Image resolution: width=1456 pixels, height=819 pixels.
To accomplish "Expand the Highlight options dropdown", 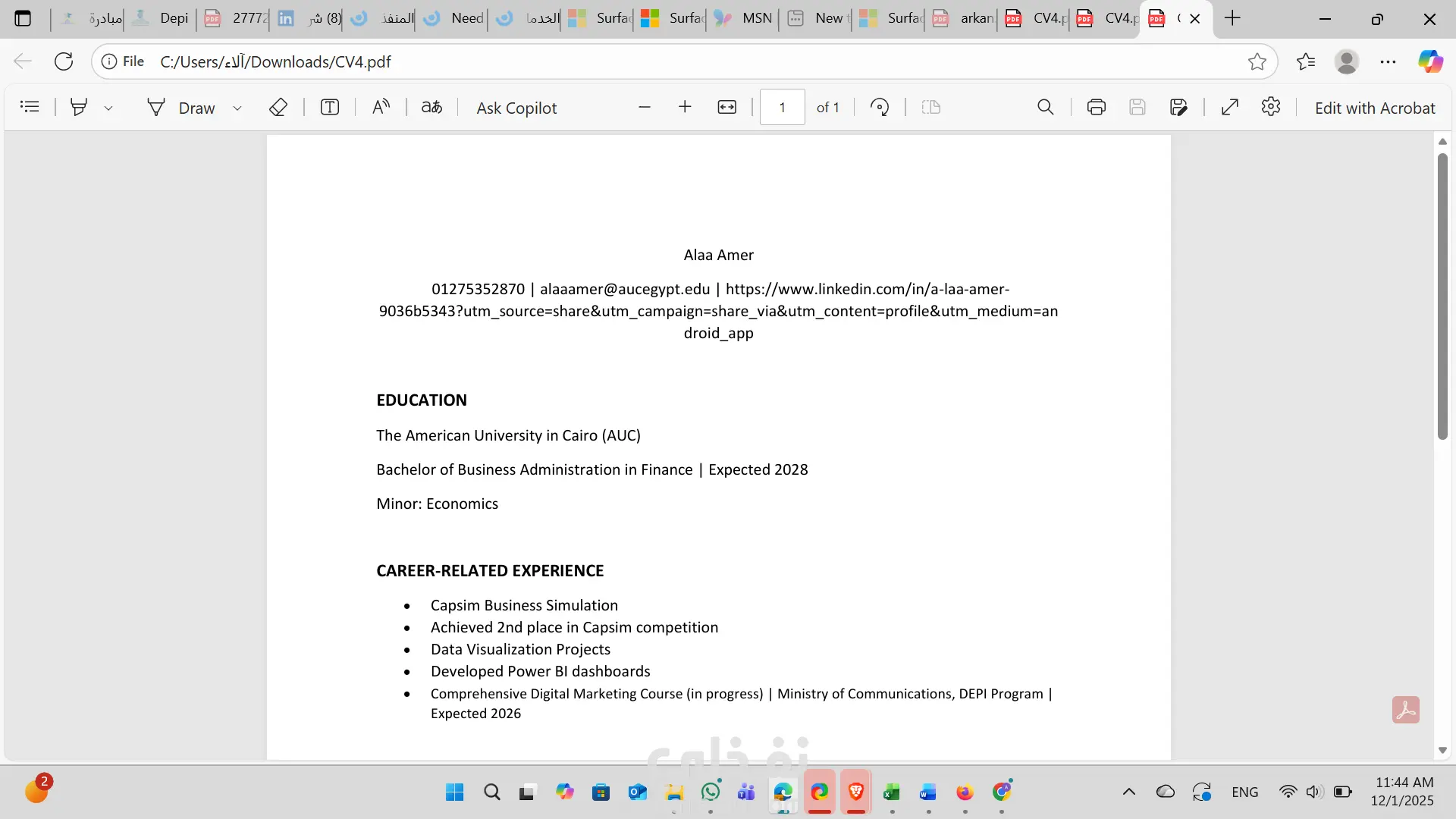I will click(x=108, y=108).
